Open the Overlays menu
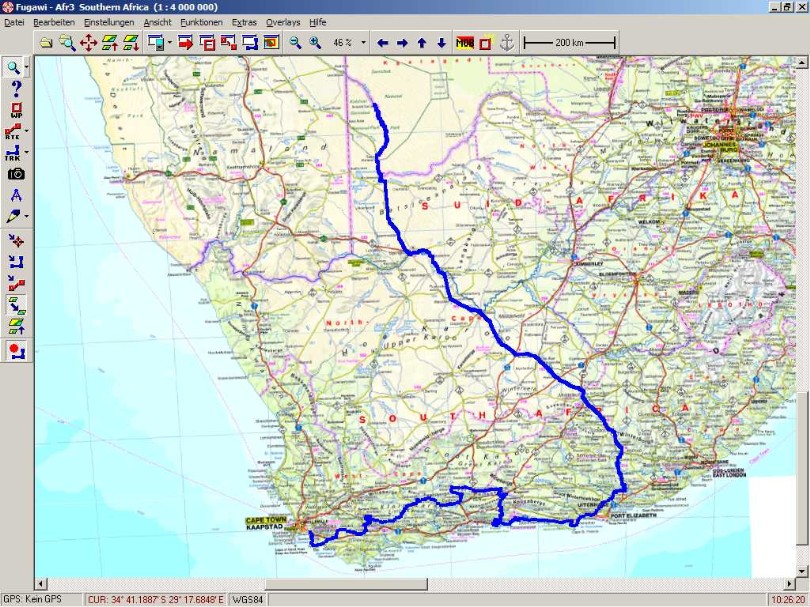810x607 pixels. (x=282, y=21)
